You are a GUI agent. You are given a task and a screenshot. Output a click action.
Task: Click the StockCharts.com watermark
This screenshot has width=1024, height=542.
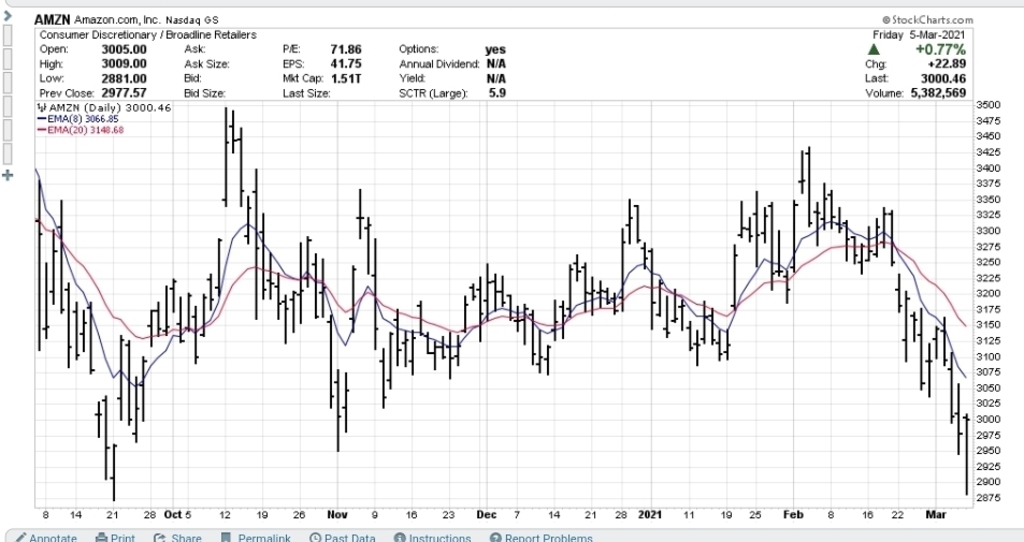point(928,19)
